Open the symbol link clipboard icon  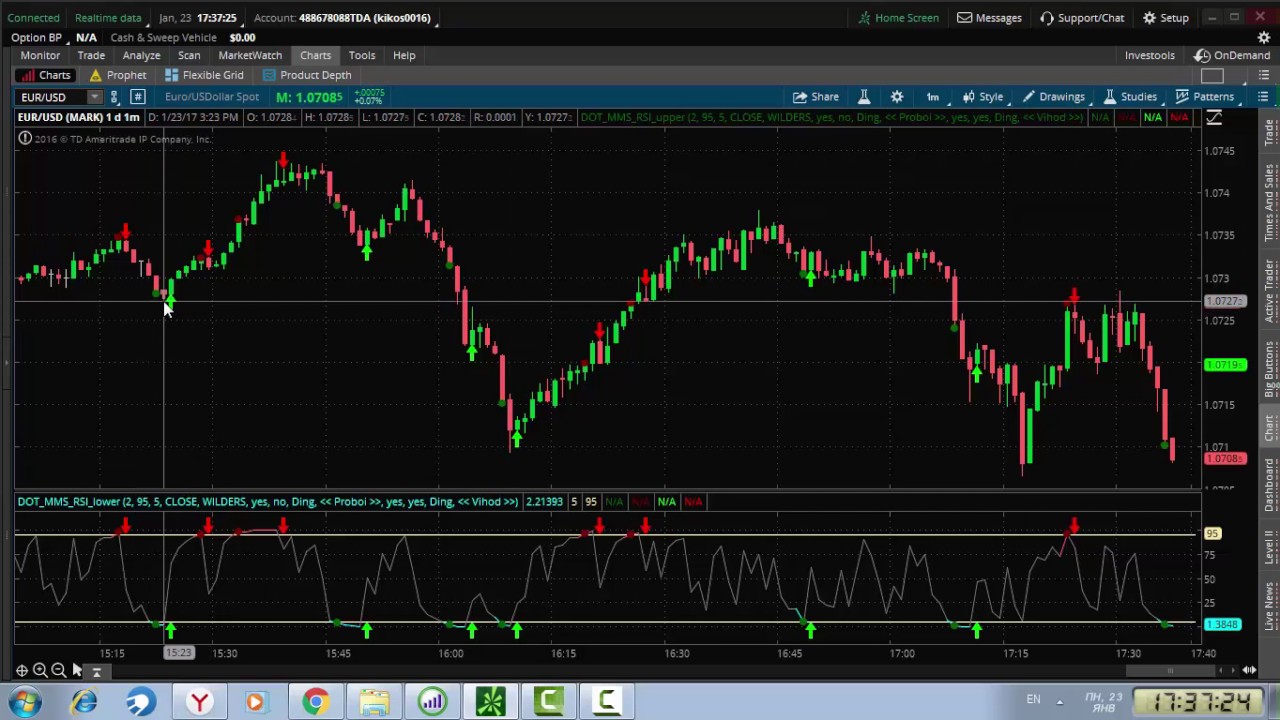(x=114, y=97)
